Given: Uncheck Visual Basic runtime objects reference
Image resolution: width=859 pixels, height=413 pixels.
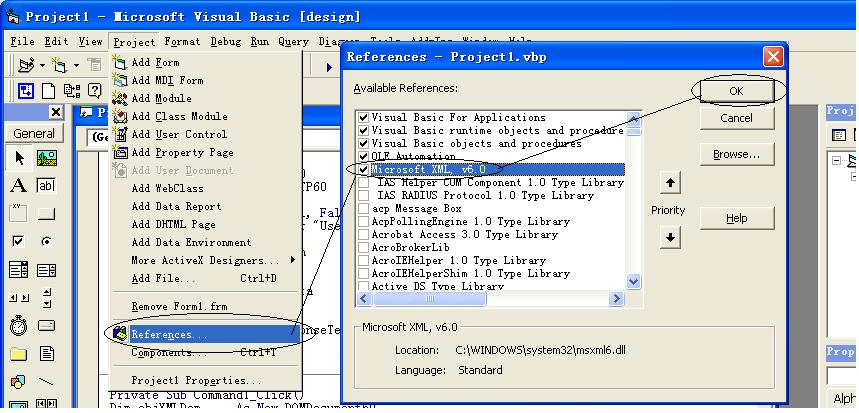Looking at the screenshot, I should pyautogui.click(x=363, y=130).
